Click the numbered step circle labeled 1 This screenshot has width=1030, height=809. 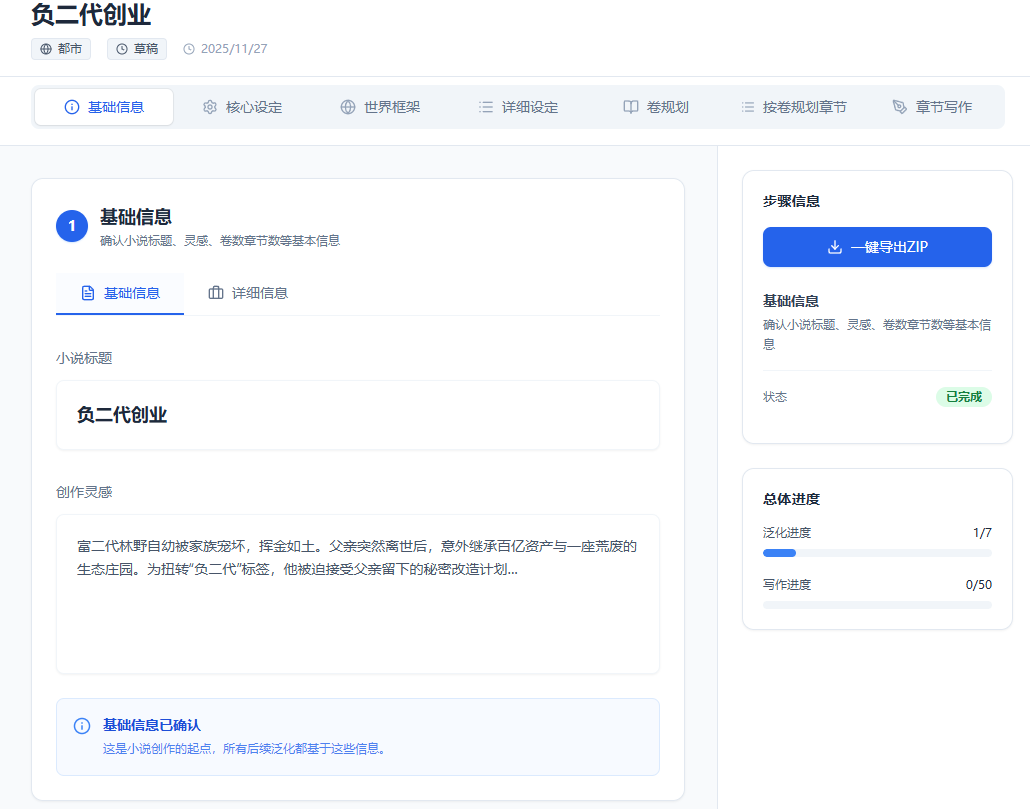[x=71, y=225]
